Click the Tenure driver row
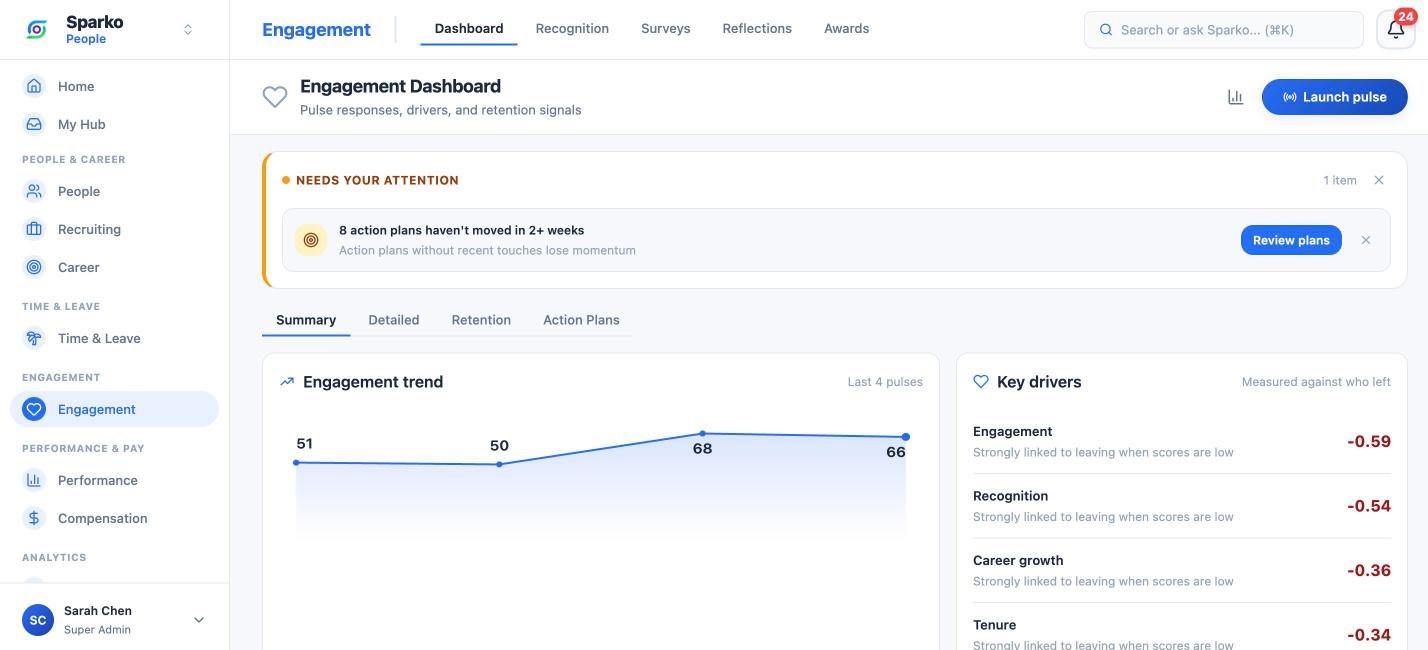The height and width of the screenshot is (650, 1428). (1182, 634)
